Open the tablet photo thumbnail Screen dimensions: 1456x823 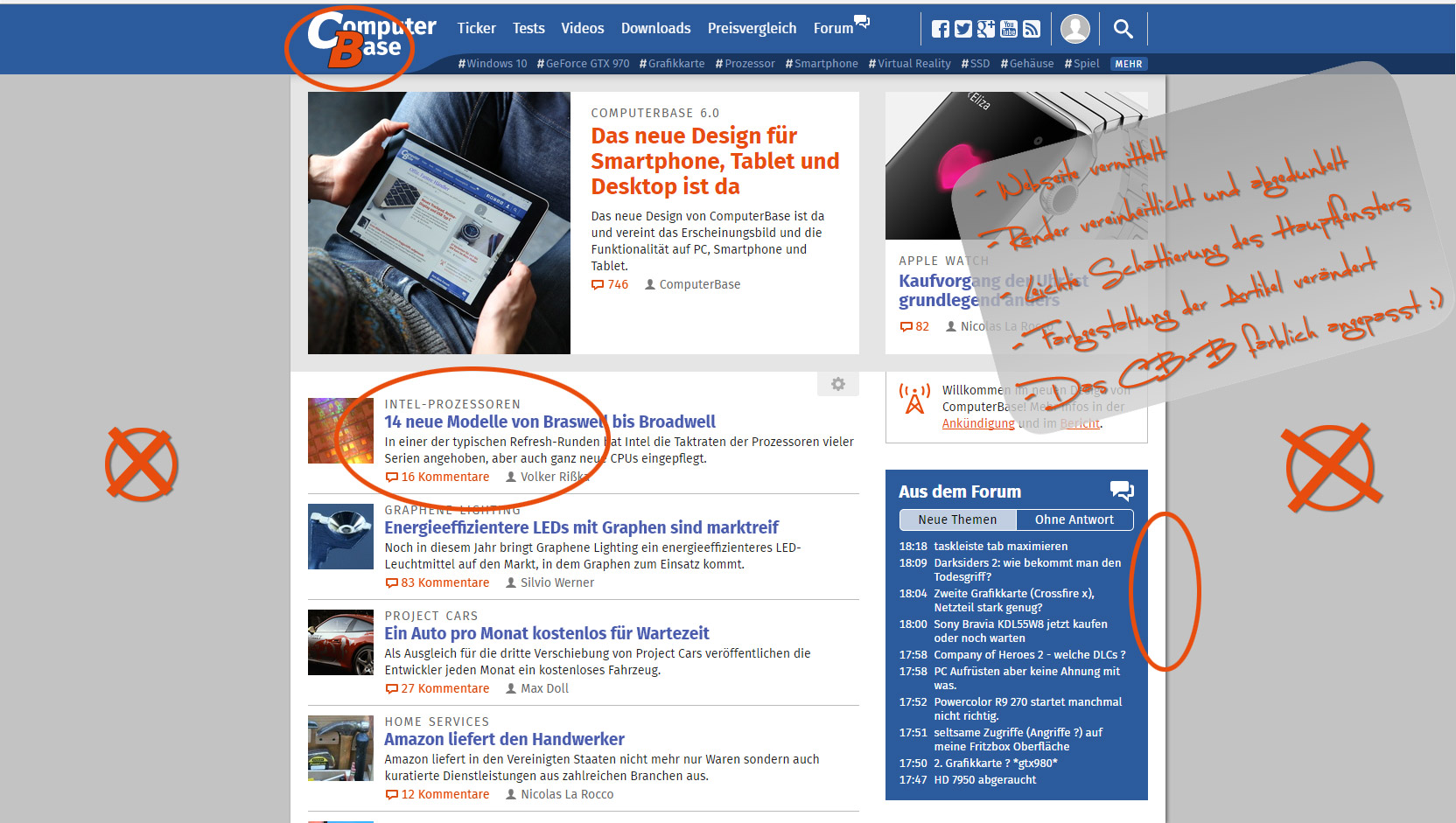pos(439,223)
